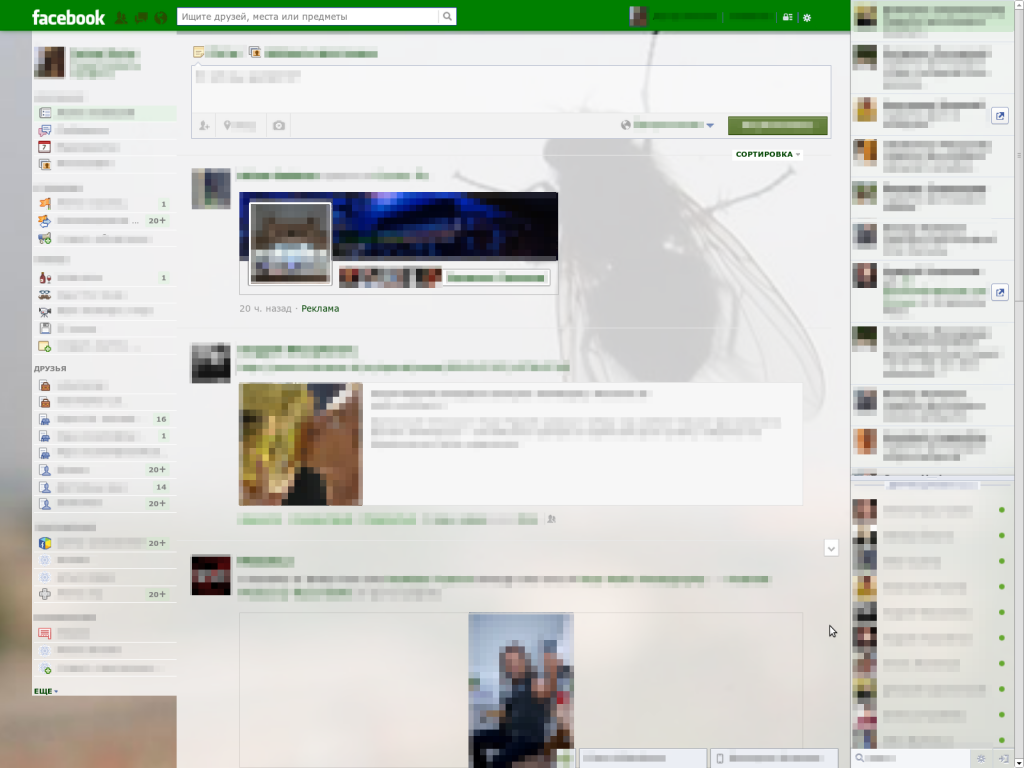Open messages icon in top bar
This screenshot has height=768, width=1024.
point(141,17)
